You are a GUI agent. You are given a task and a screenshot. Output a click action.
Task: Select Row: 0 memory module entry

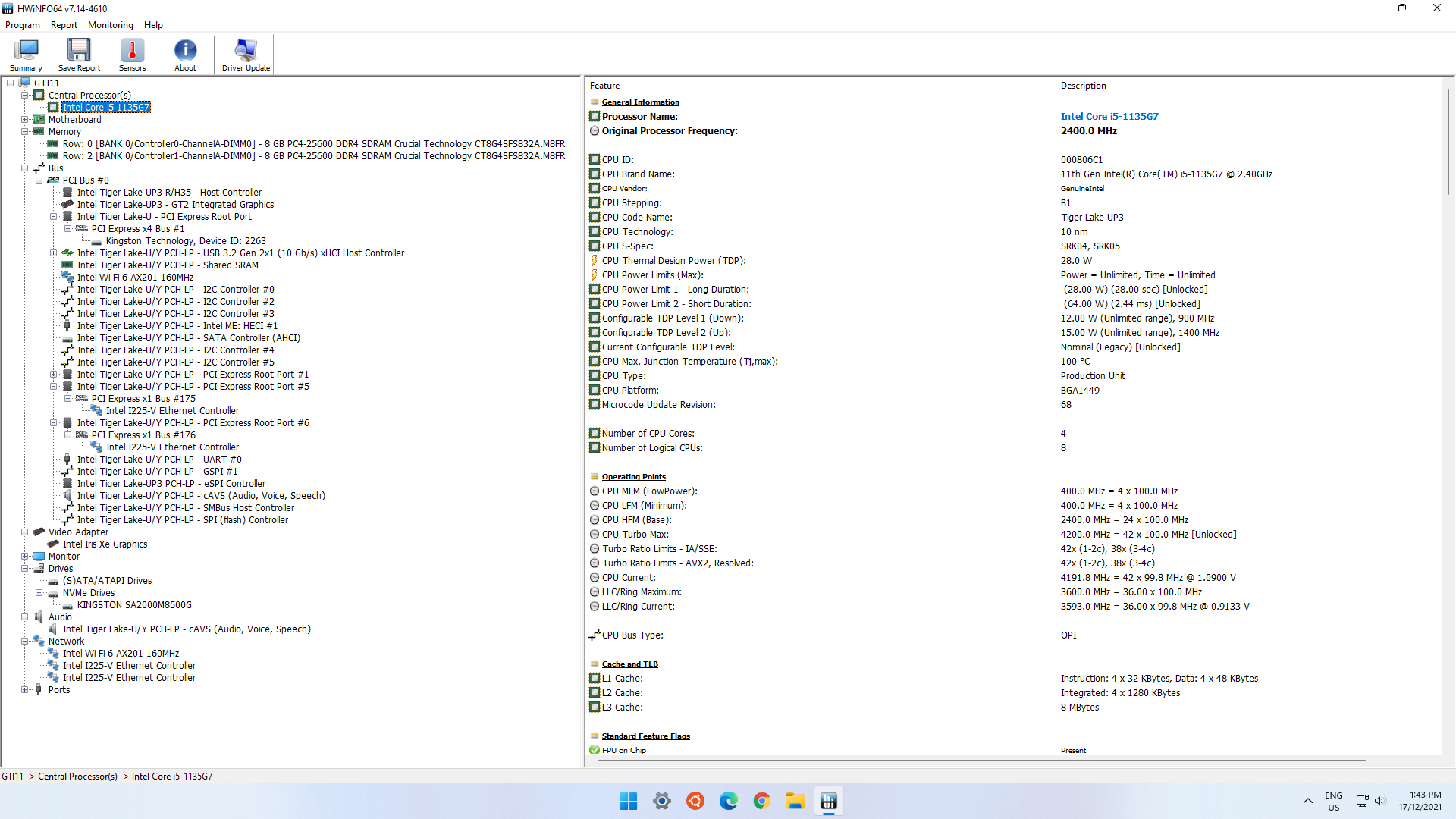tap(313, 143)
